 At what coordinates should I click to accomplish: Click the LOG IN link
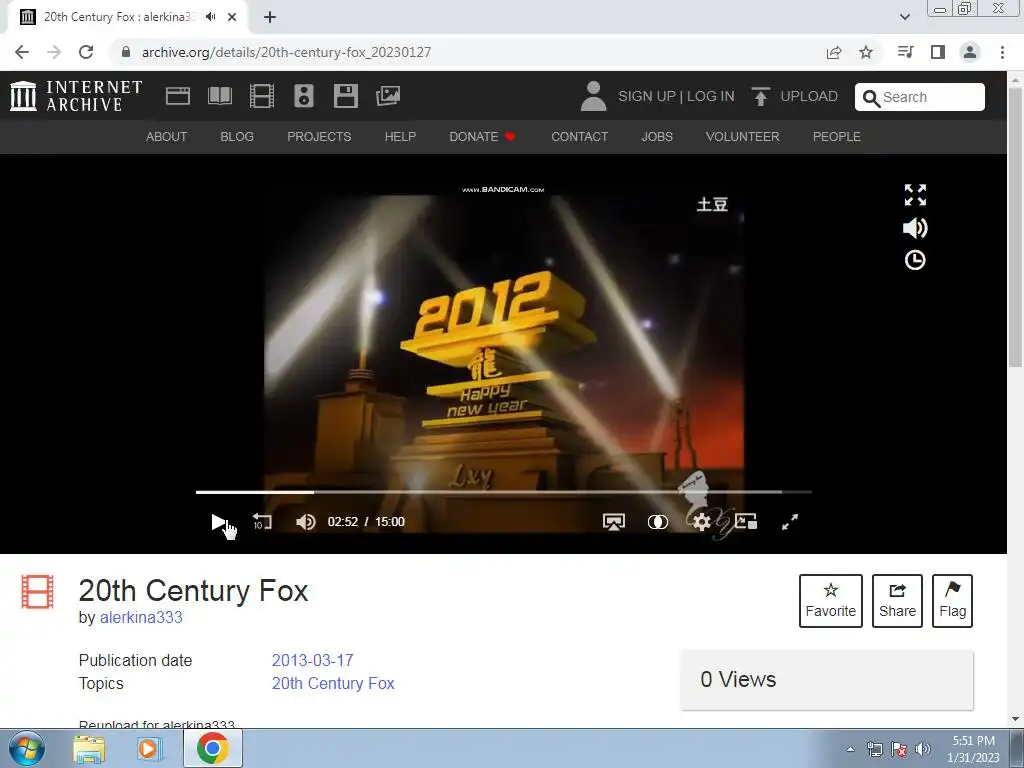(x=711, y=96)
